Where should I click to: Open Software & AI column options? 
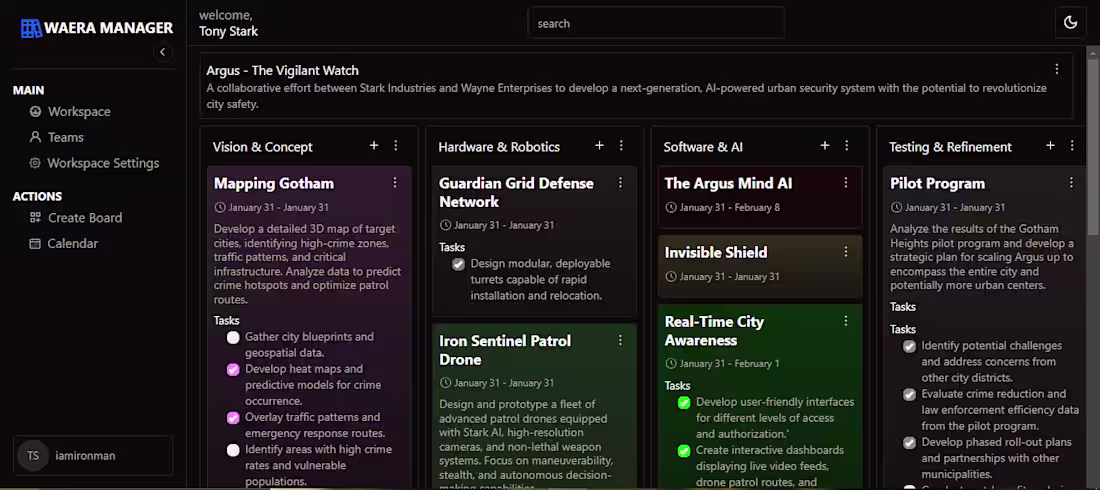click(x=847, y=145)
